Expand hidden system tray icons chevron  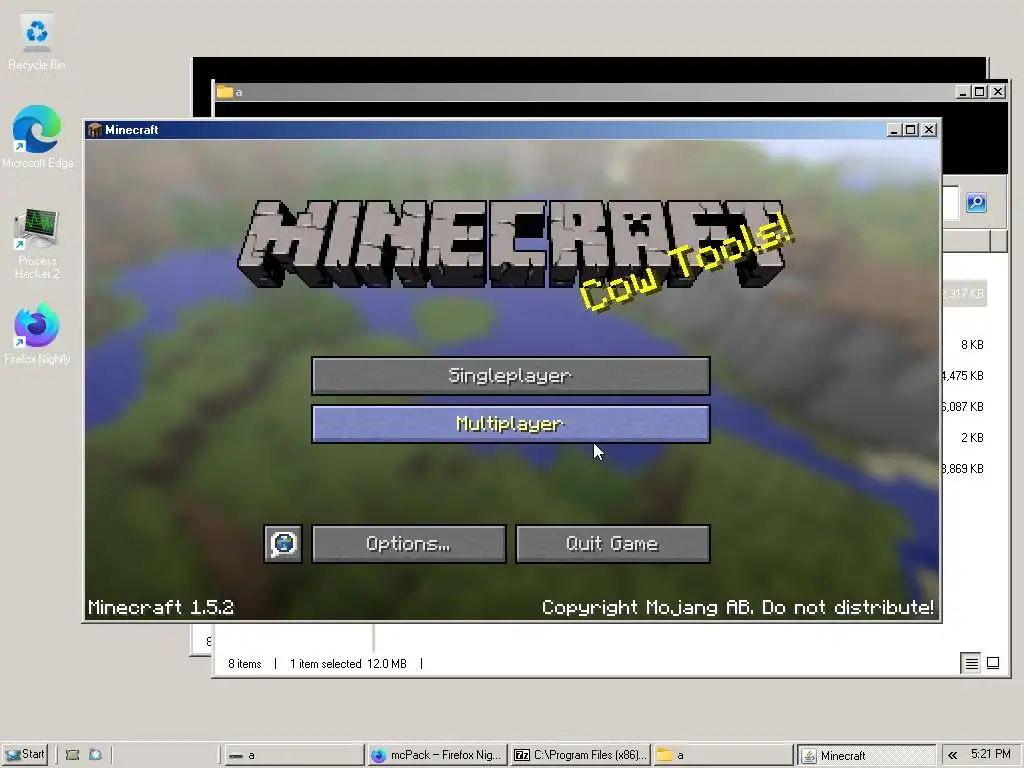pos(953,755)
